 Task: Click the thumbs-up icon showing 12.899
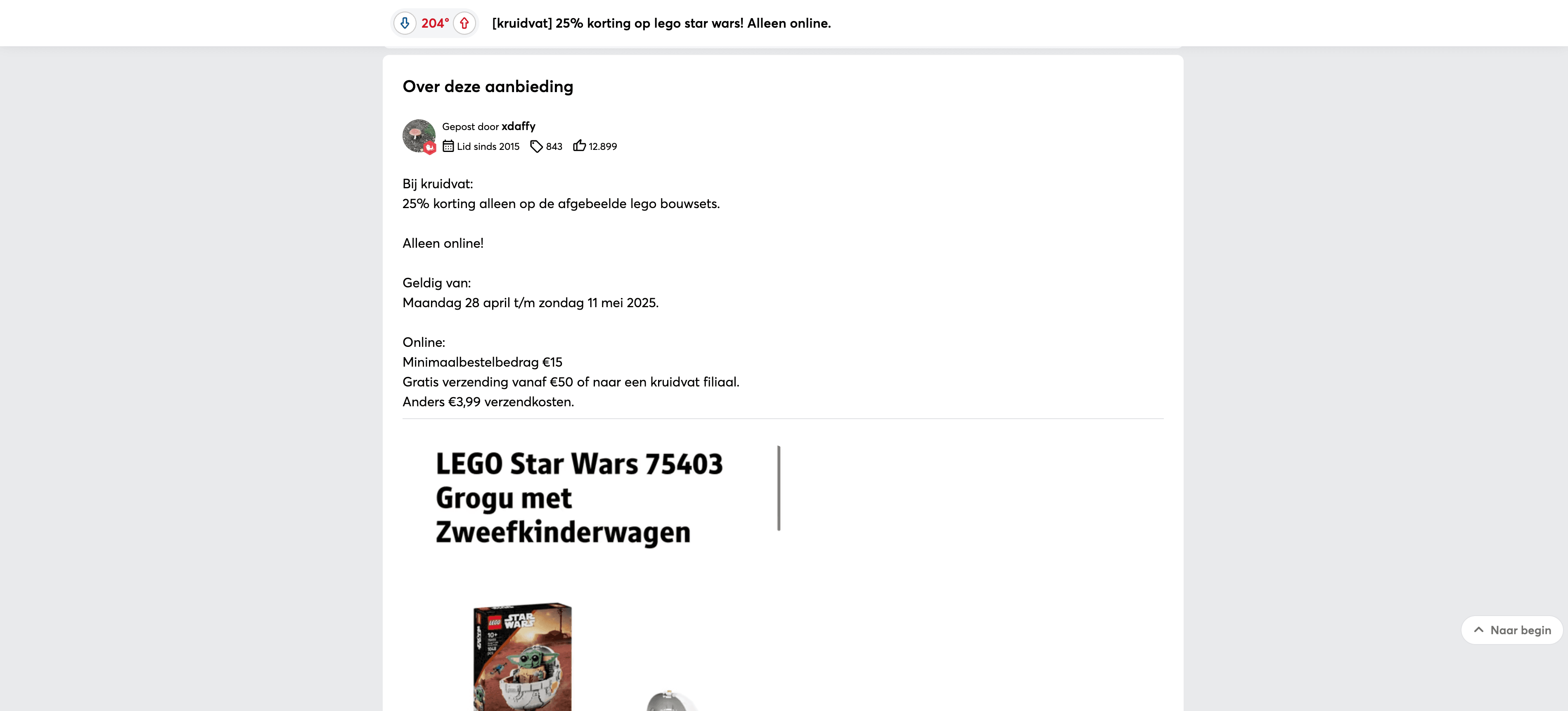click(580, 145)
